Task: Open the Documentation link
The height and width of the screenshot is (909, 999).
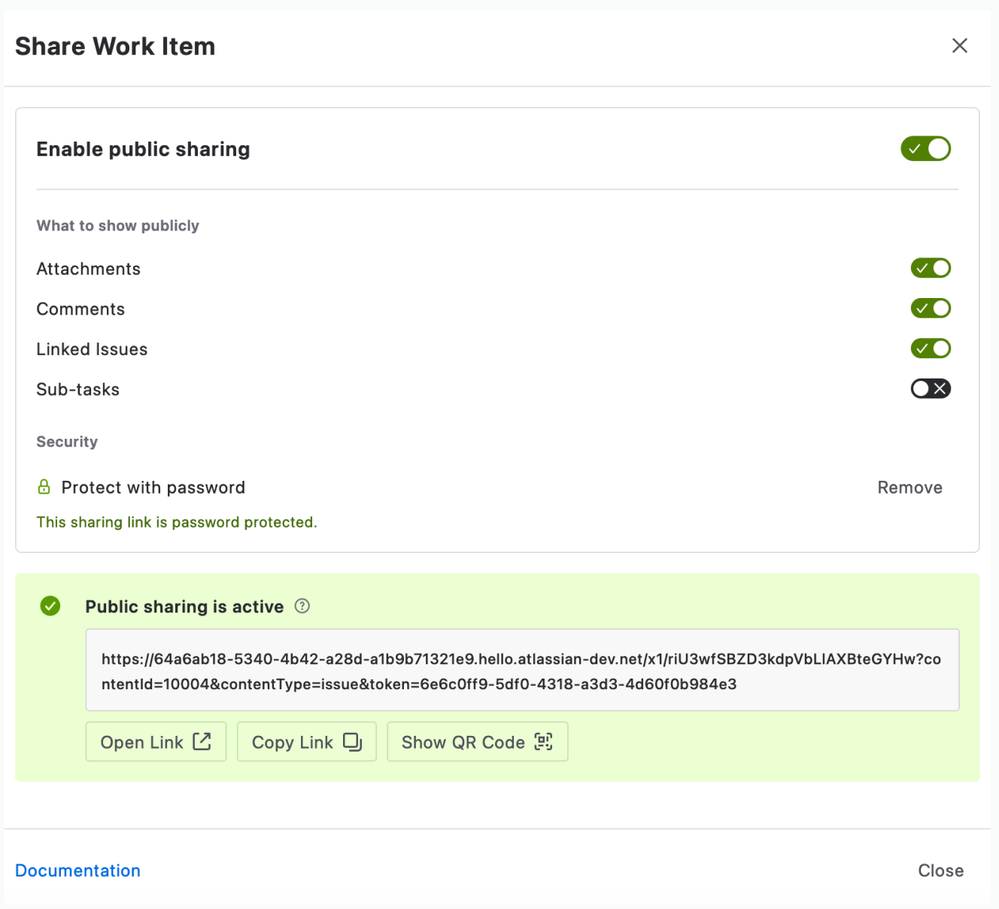Action: pos(78,870)
